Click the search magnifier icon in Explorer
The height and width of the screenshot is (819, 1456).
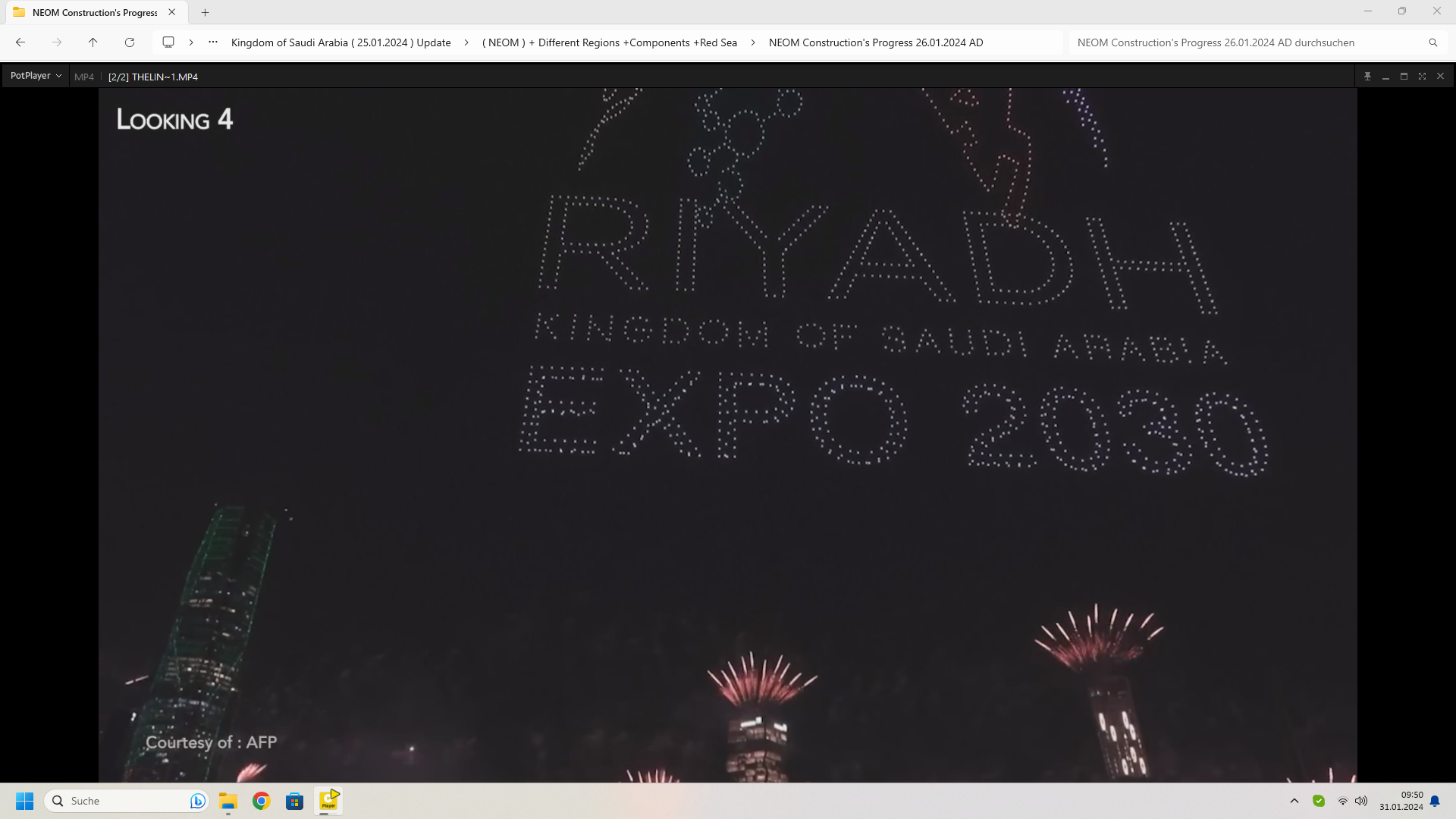1433,42
